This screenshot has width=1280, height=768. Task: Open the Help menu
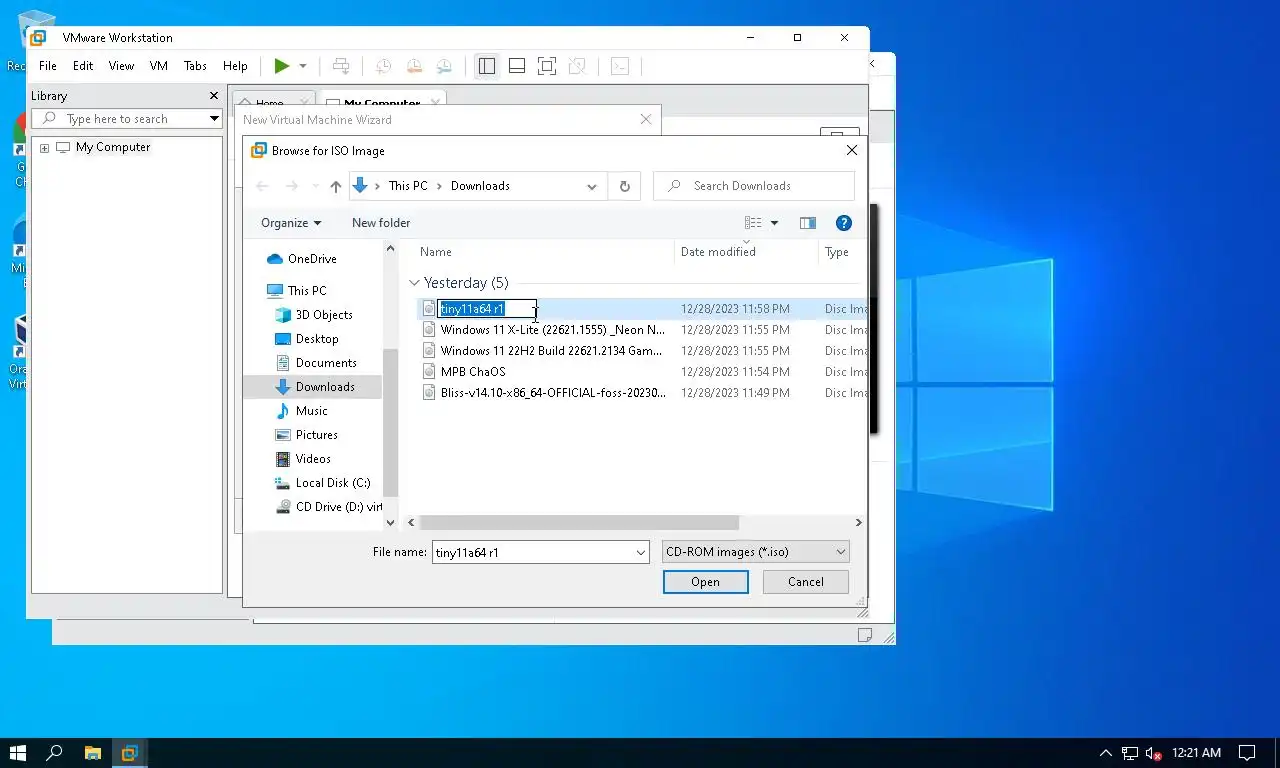click(x=235, y=66)
